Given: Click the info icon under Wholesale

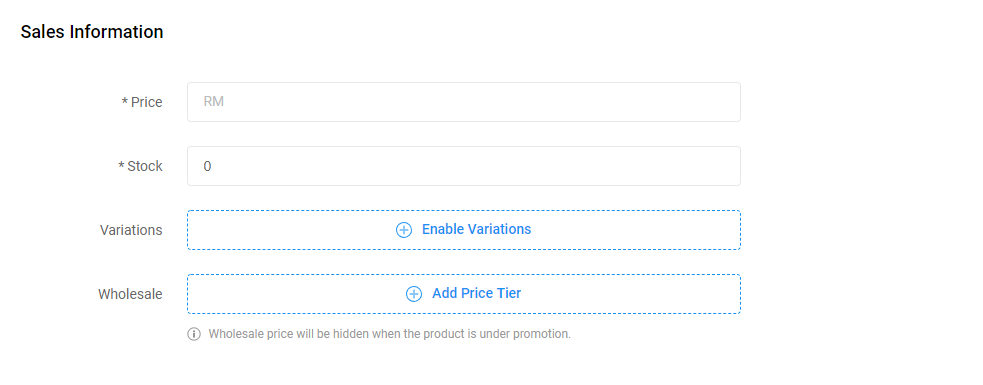Looking at the screenshot, I should pyautogui.click(x=194, y=334).
